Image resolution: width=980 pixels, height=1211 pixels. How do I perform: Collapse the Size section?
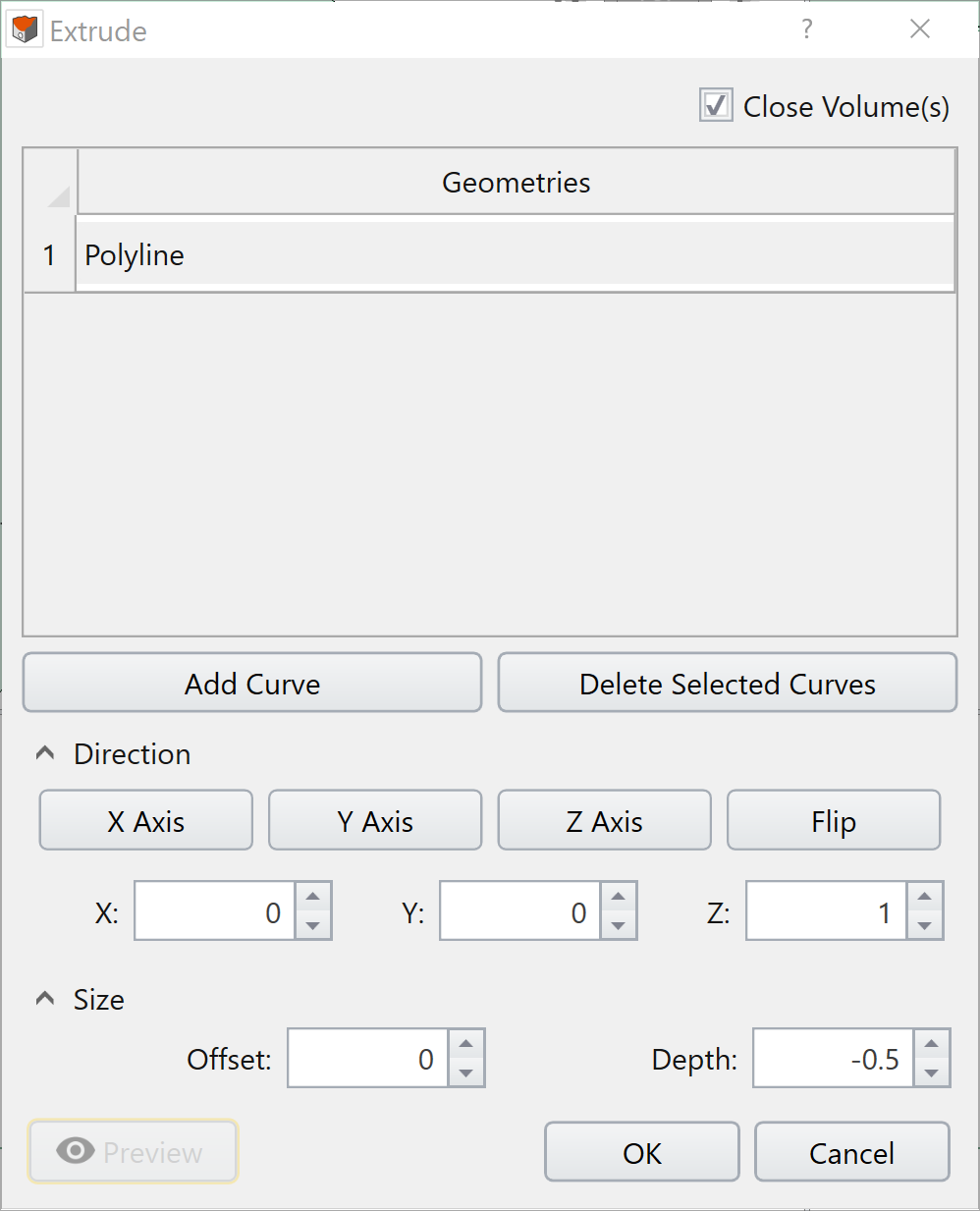[x=43, y=998]
